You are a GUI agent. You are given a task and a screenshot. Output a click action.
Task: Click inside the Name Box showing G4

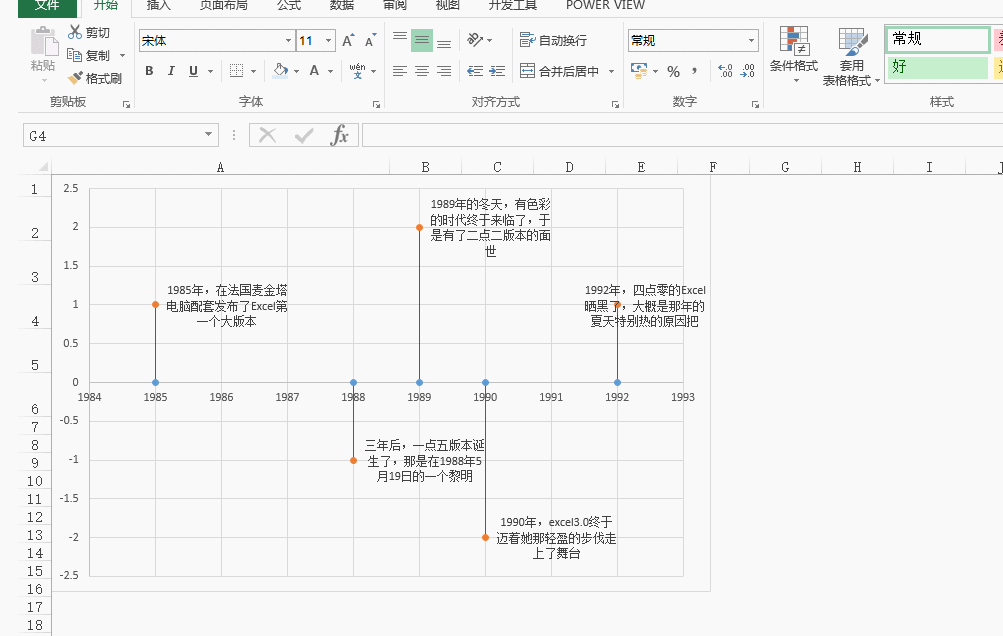110,134
